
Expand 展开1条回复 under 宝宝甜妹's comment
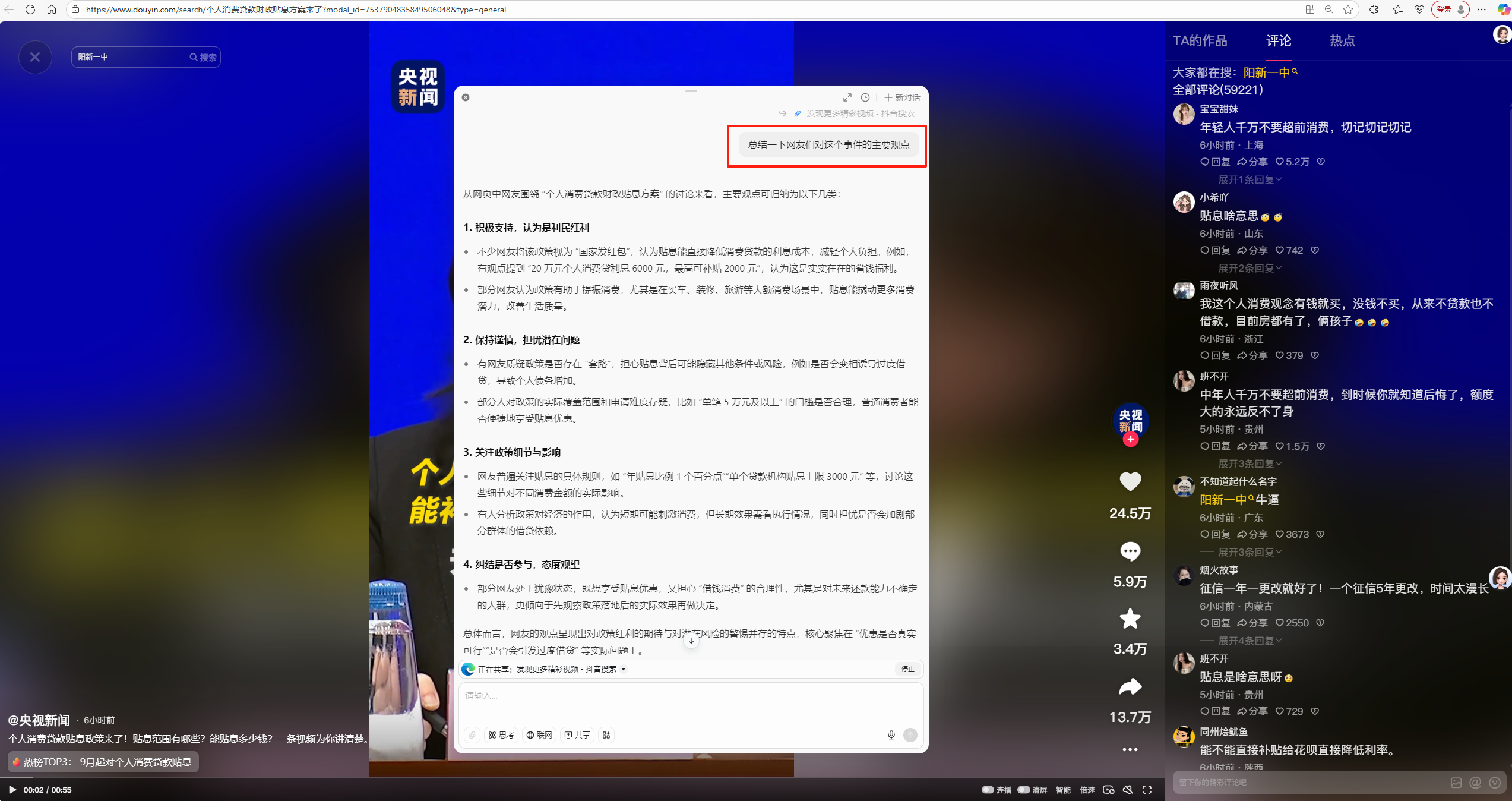(1249, 179)
